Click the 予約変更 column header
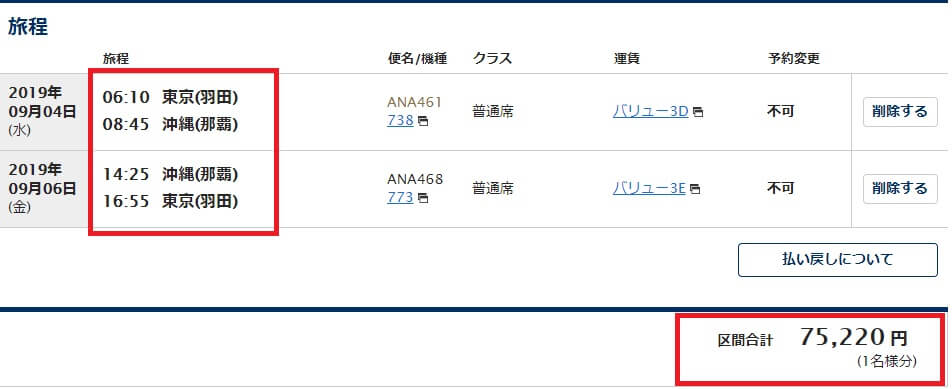This screenshot has width=952, height=389. click(794, 59)
